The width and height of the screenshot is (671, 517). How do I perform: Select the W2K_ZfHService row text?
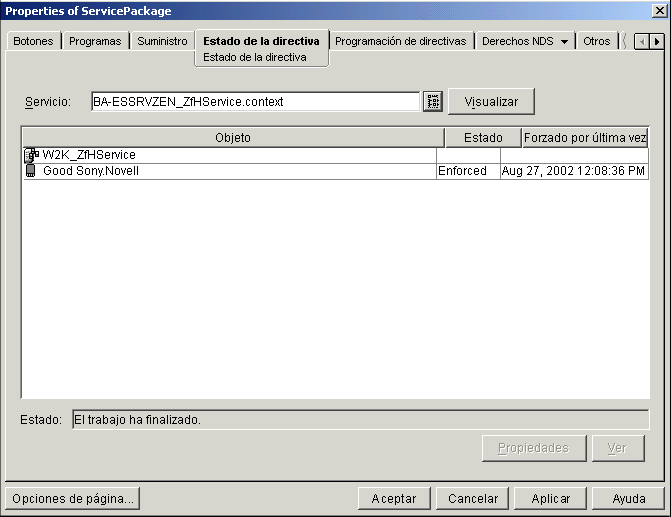point(89,155)
